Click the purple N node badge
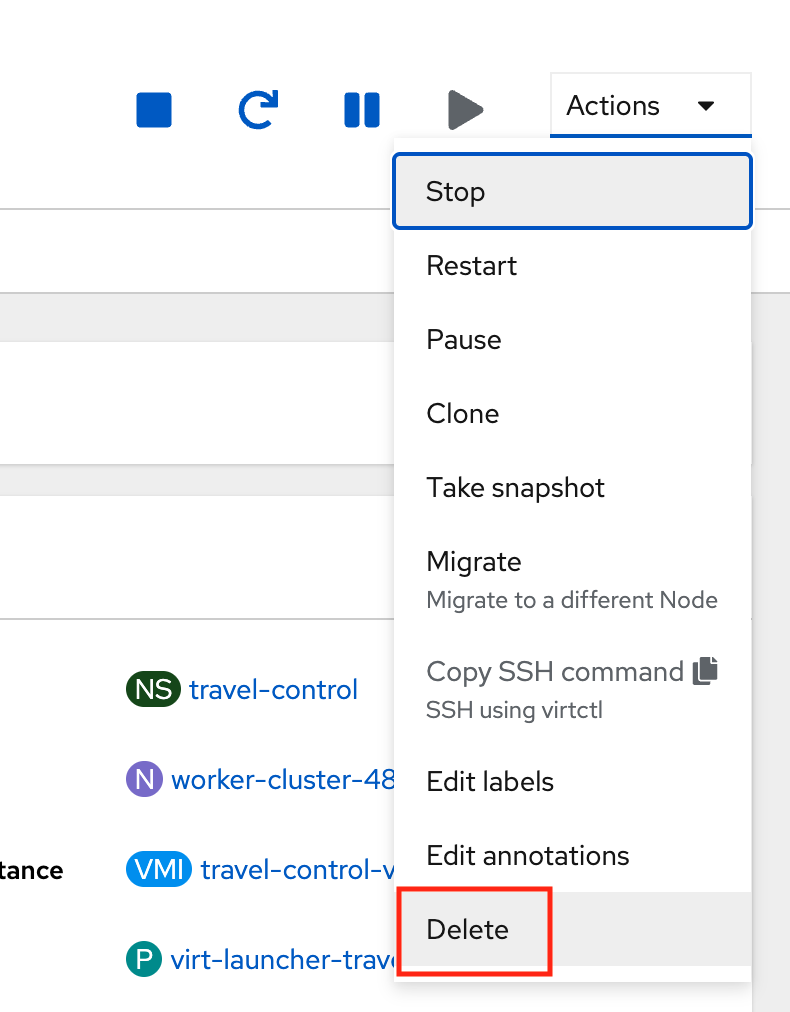Image resolution: width=790 pixels, height=1012 pixels. pos(145,779)
